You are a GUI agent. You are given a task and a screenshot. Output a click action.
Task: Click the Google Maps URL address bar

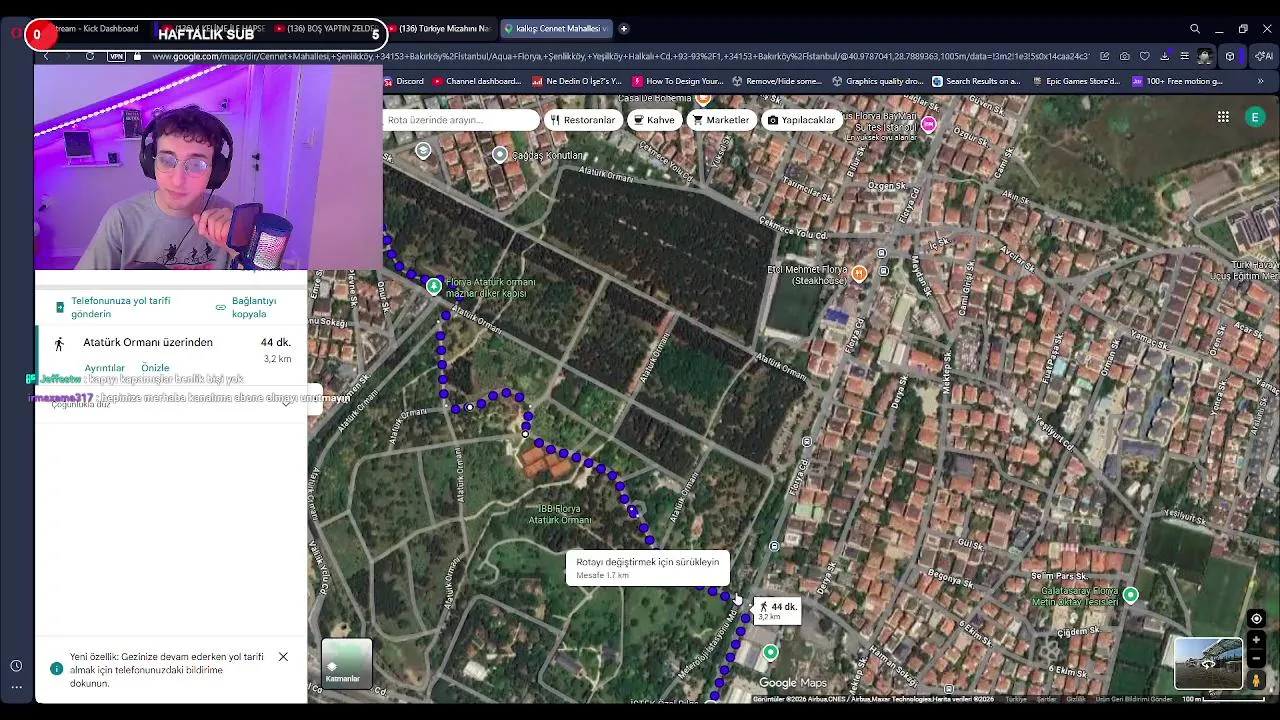coord(620,56)
